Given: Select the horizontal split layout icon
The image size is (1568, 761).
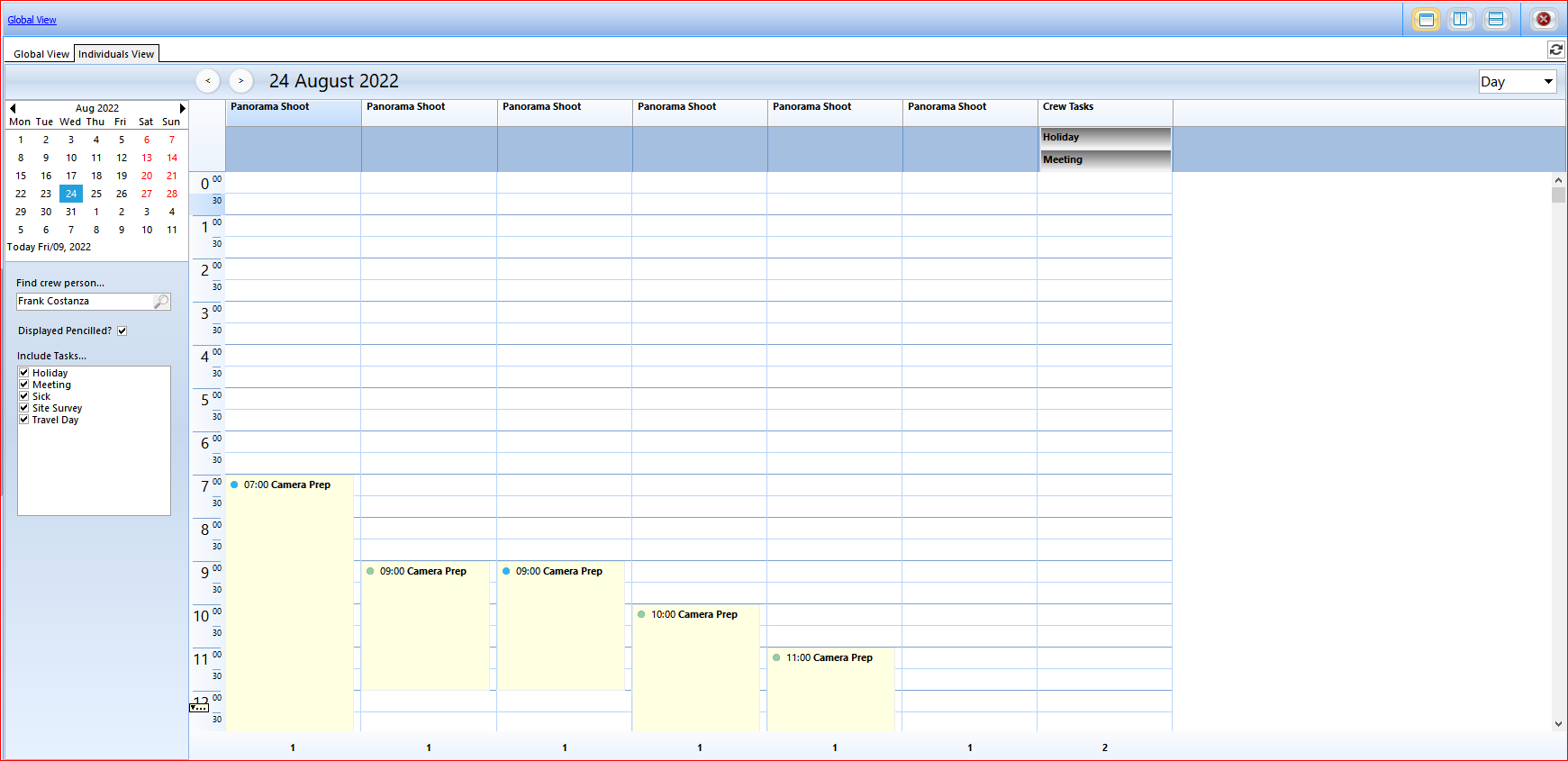Looking at the screenshot, I should (1496, 20).
